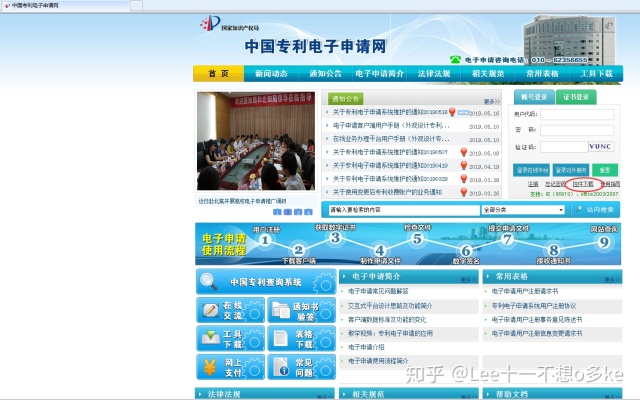Open 教学视频：专利电子申请的应用 link
Viewport: 640px width, 400px height.
pyautogui.click(x=390, y=333)
